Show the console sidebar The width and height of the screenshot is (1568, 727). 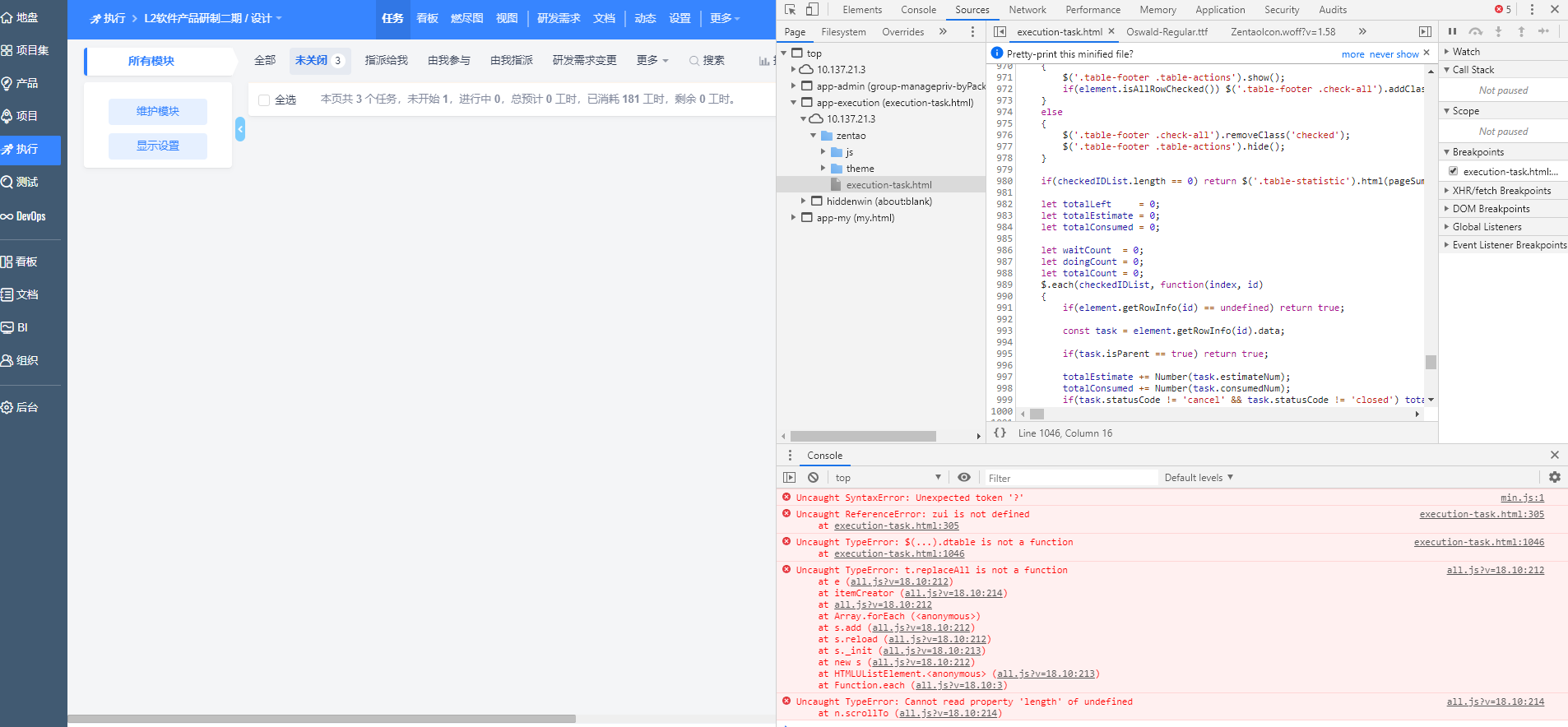790,478
